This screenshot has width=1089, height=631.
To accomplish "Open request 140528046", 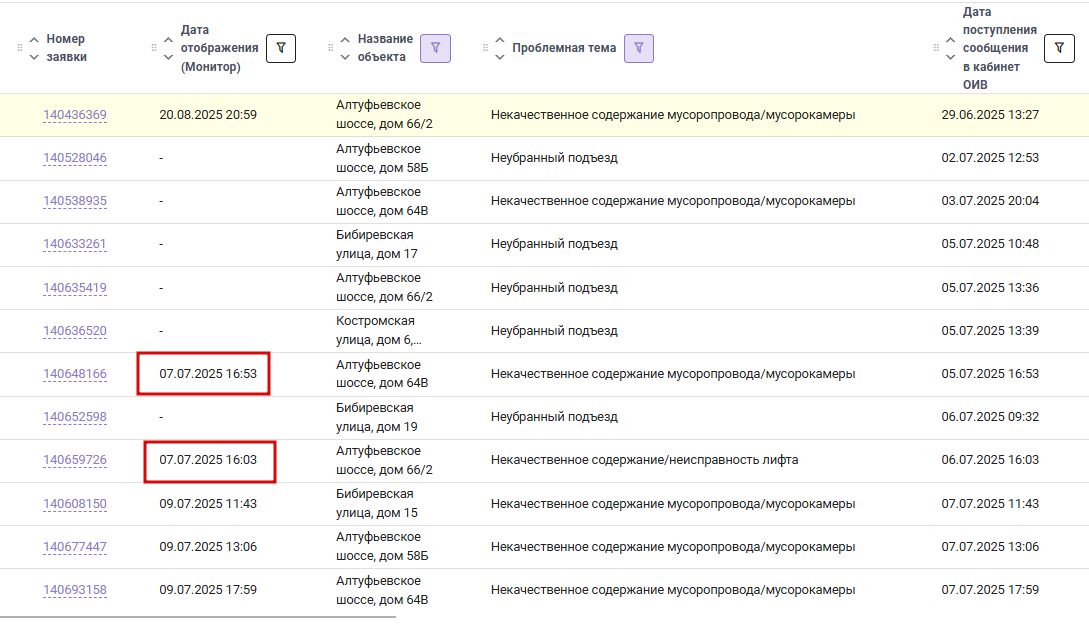I will click(x=75, y=158).
